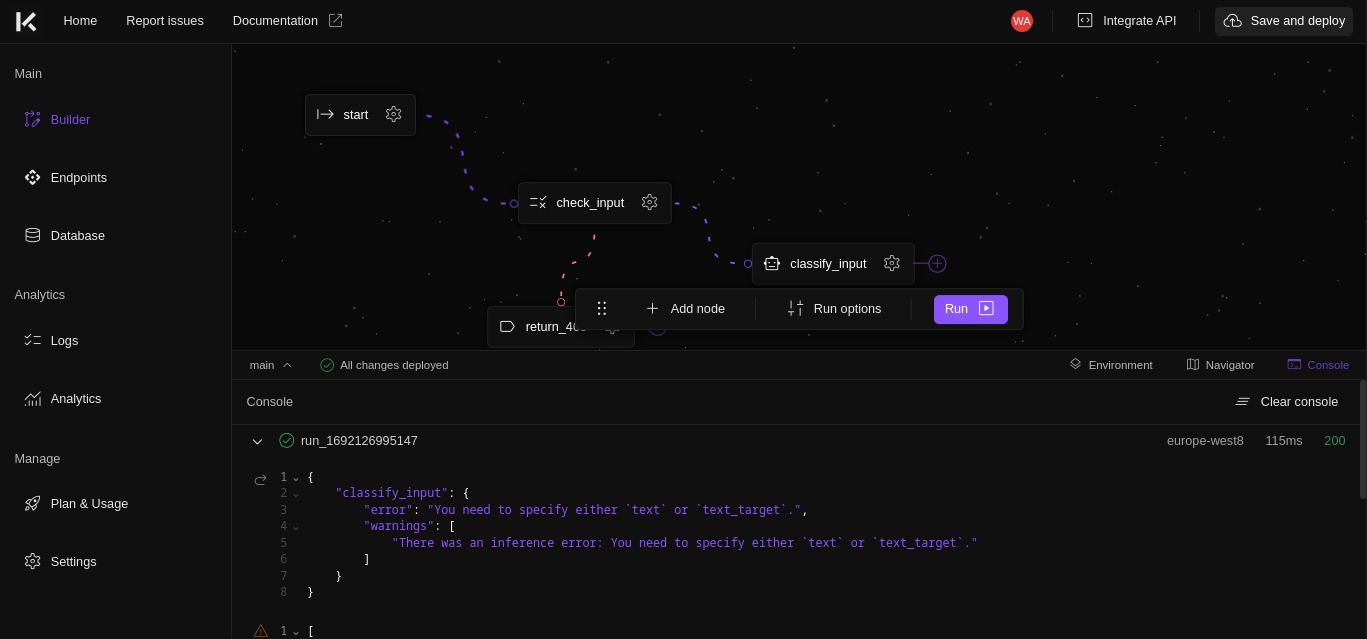Click the run_1692126995147 label
The height and width of the screenshot is (639, 1367).
359,441
